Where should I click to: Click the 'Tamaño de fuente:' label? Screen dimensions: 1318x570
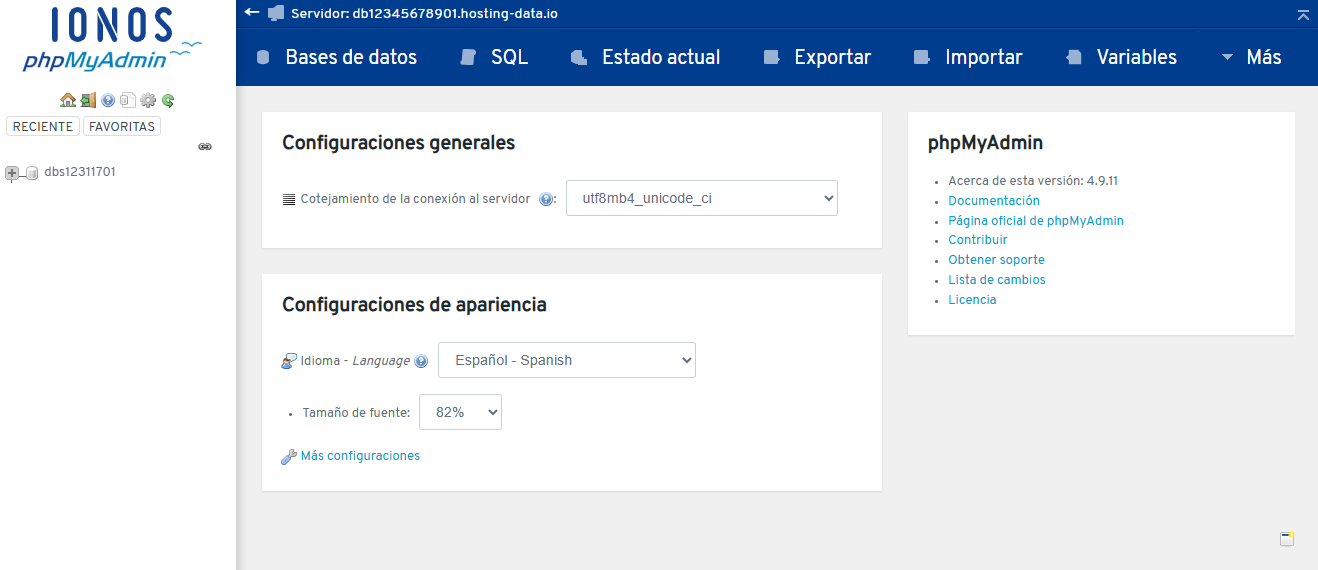356,412
